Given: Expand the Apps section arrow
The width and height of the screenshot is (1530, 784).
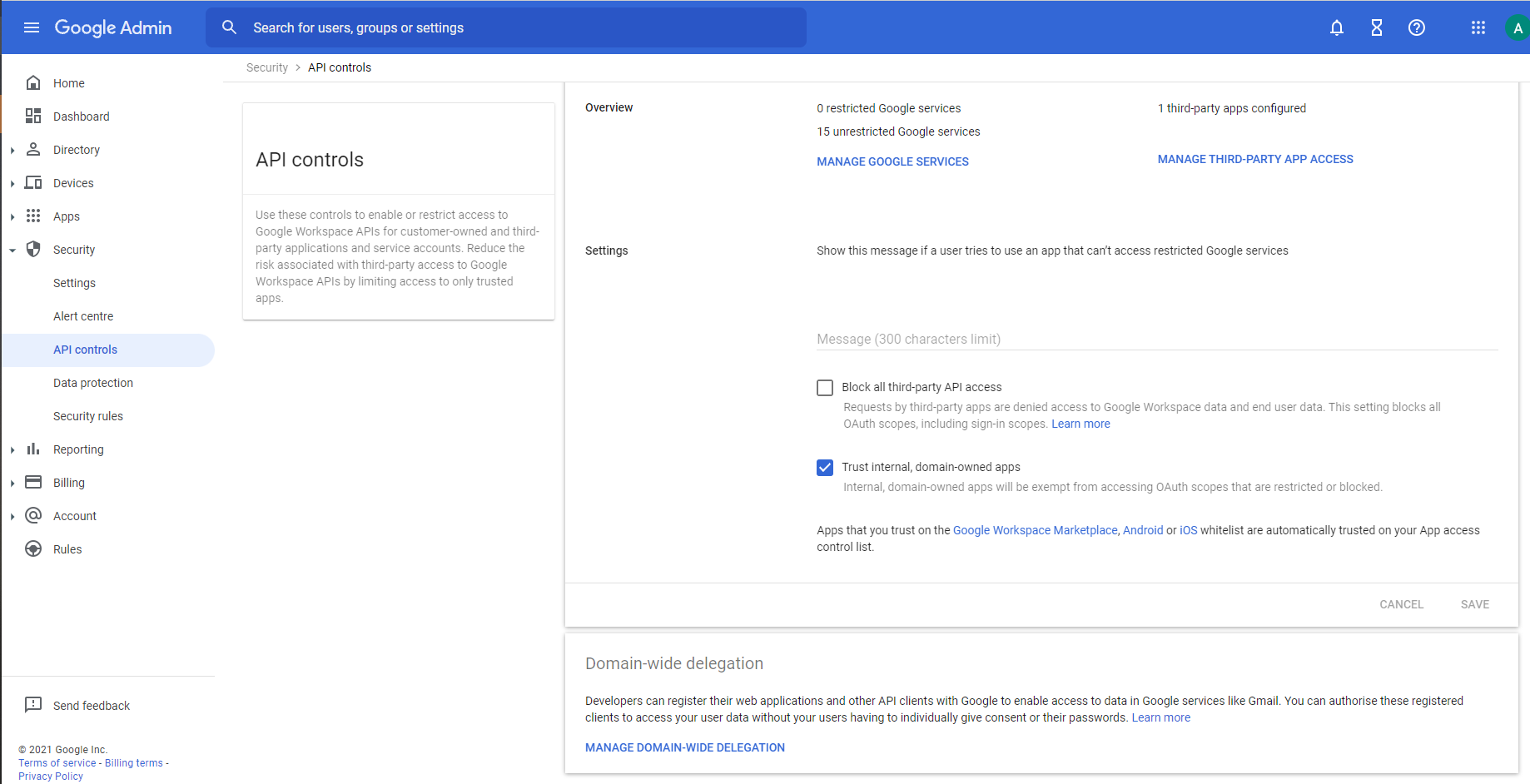Looking at the screenshot, I should (12, 217).
